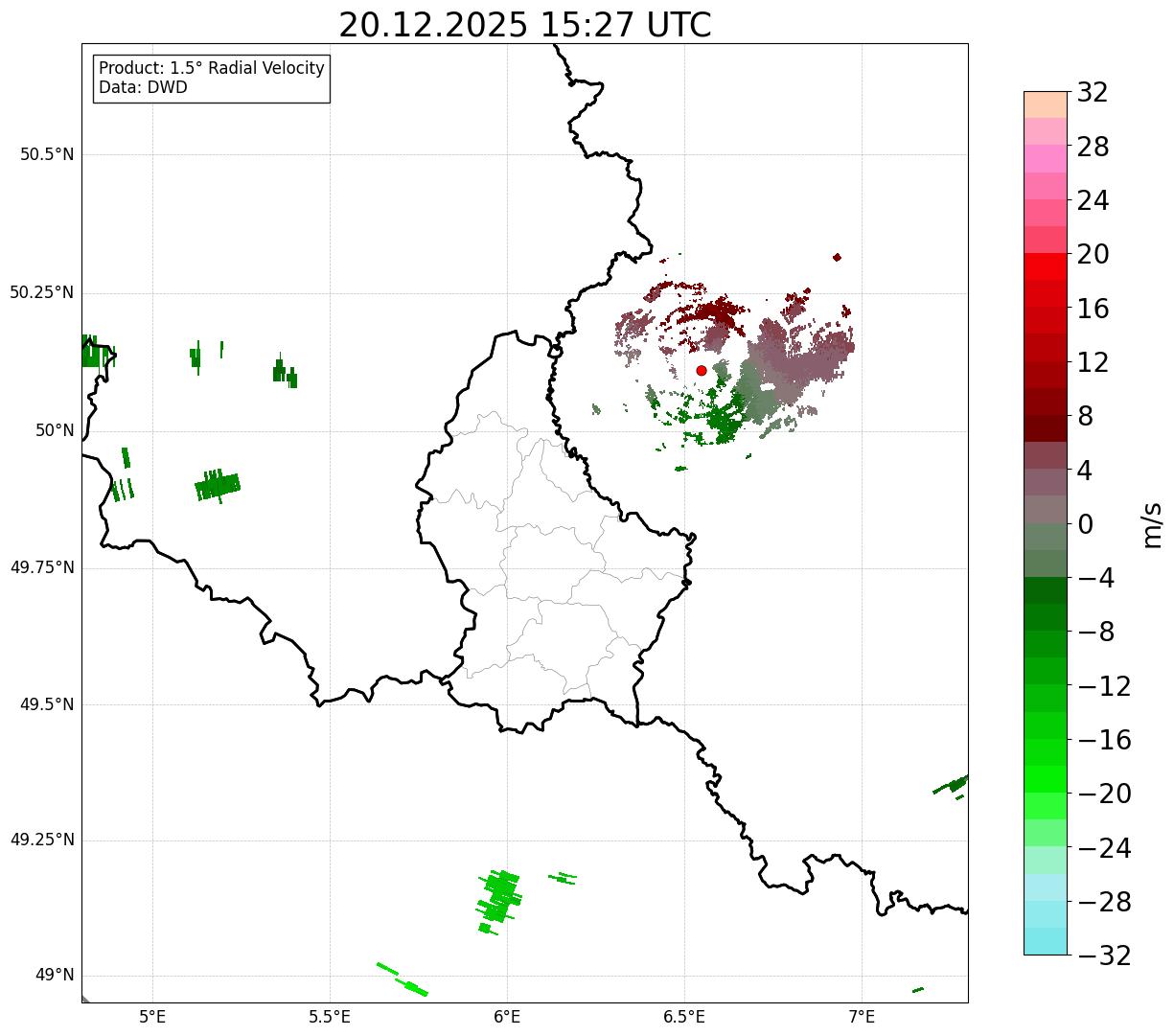
Task: Click the colorbar tick label −20
Action: click(1104, 794)
